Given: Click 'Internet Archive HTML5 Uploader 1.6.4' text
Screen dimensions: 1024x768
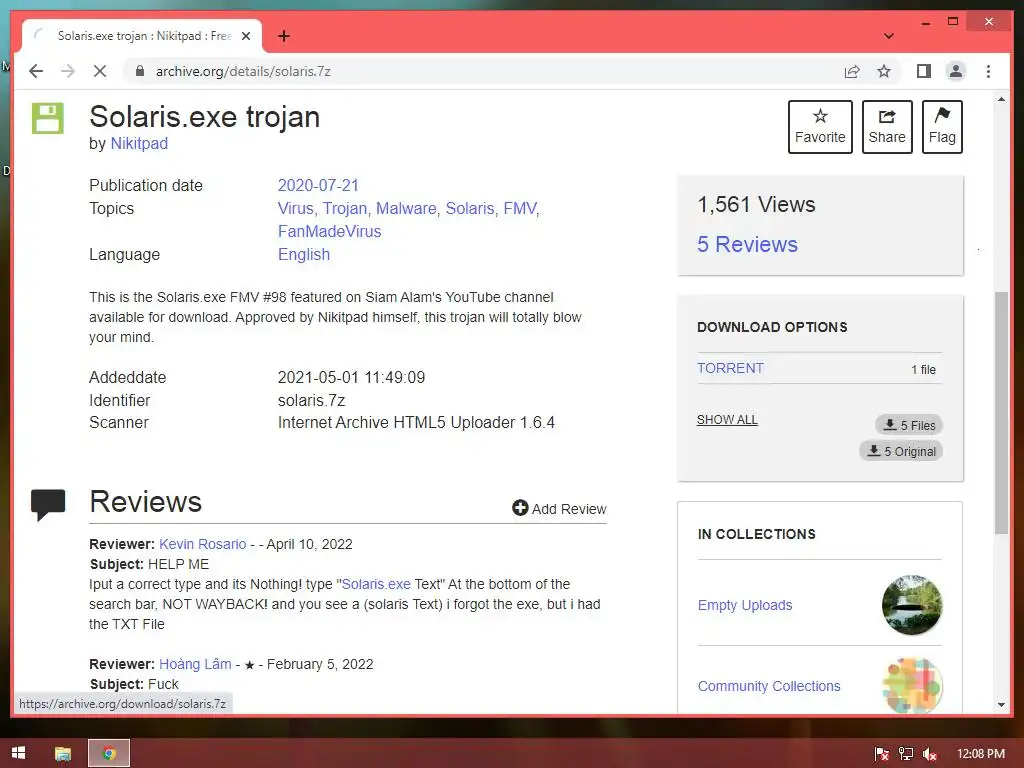Looking at the screenshot, I should pyautogui.click(x=416, y=423).
